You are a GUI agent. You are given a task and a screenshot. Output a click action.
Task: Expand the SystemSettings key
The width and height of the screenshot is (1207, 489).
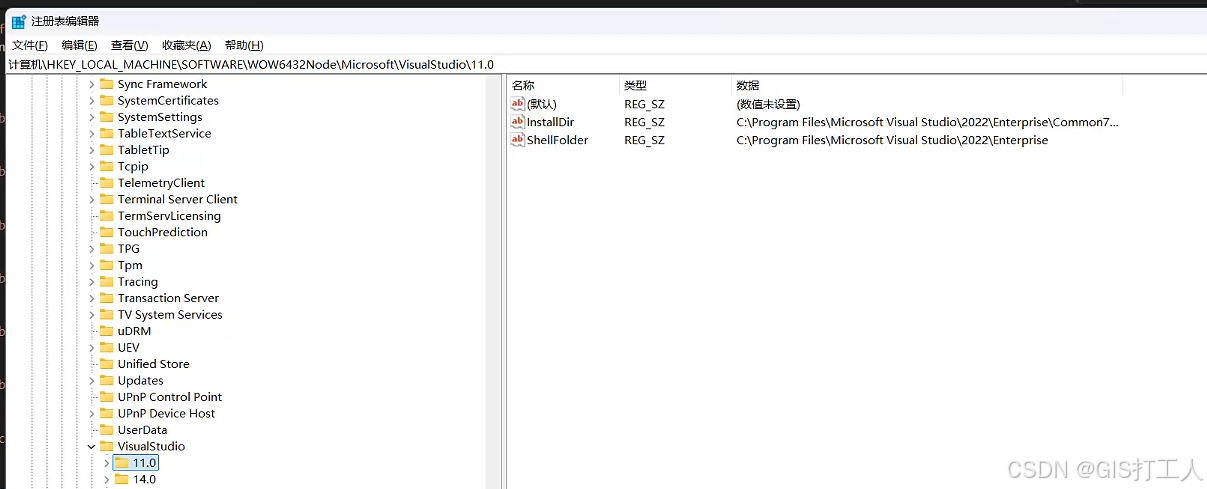pos(92,117)
